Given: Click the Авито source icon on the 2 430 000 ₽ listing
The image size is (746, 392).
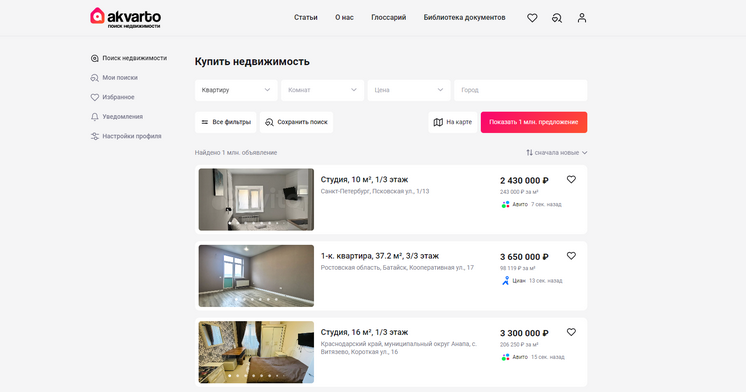Looking at the screenshot, I should (x=505, y=205).
